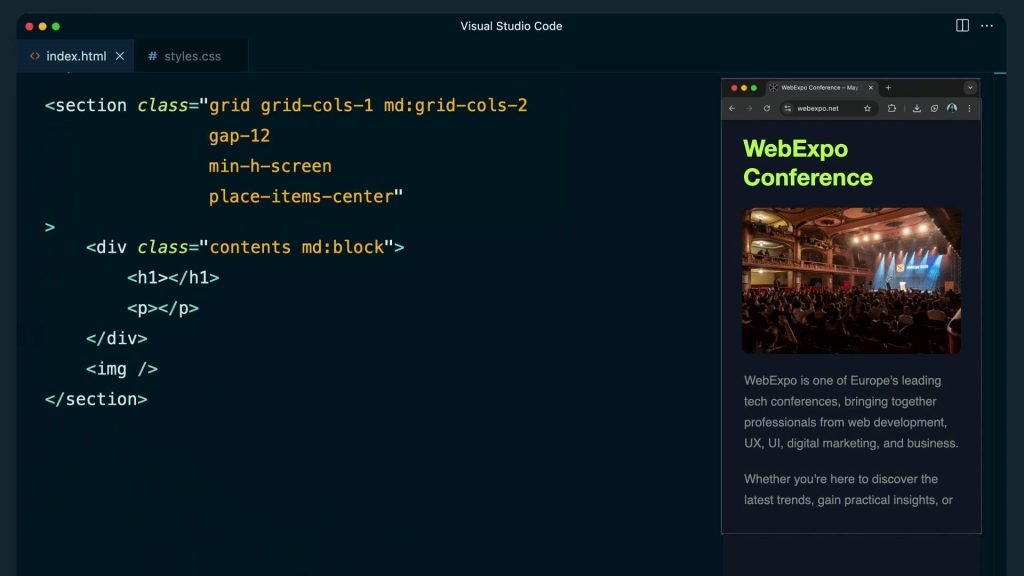Open the browser three-dot menu

tap(969, 108)
